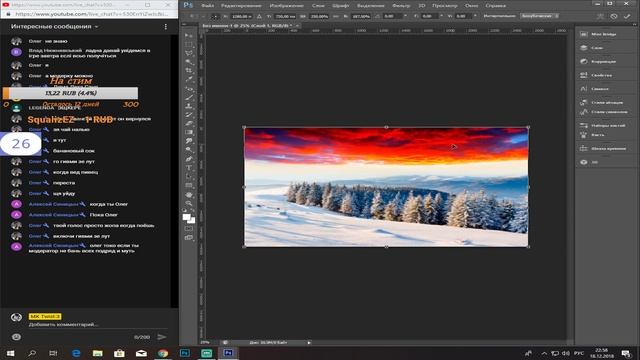Open the Interpolation dropdown
Screen dimensions: 640x360
(540, 16)
